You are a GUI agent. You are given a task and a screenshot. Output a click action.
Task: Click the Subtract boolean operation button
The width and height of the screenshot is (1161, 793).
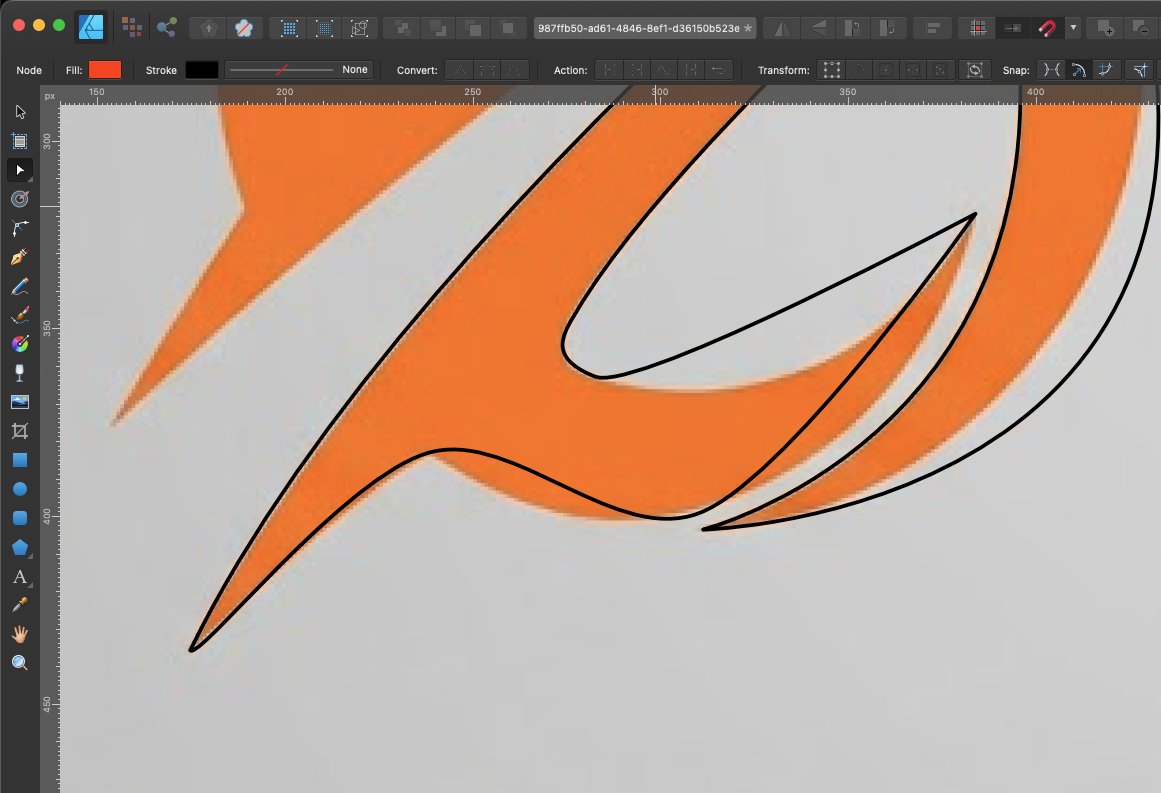pos(1141,28)
